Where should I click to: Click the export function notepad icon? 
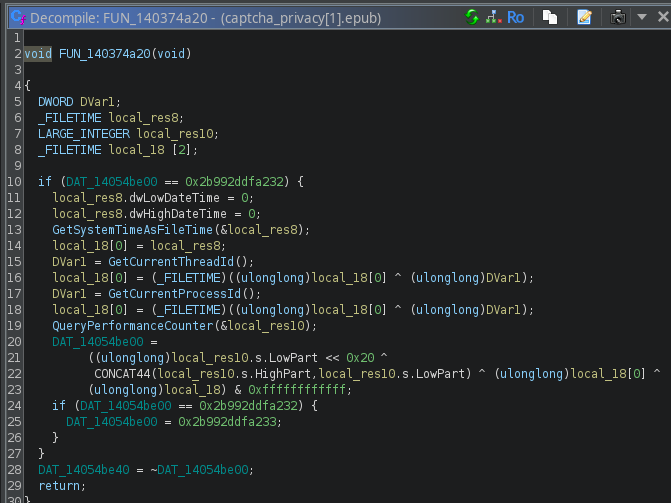(x=584, y=17)
